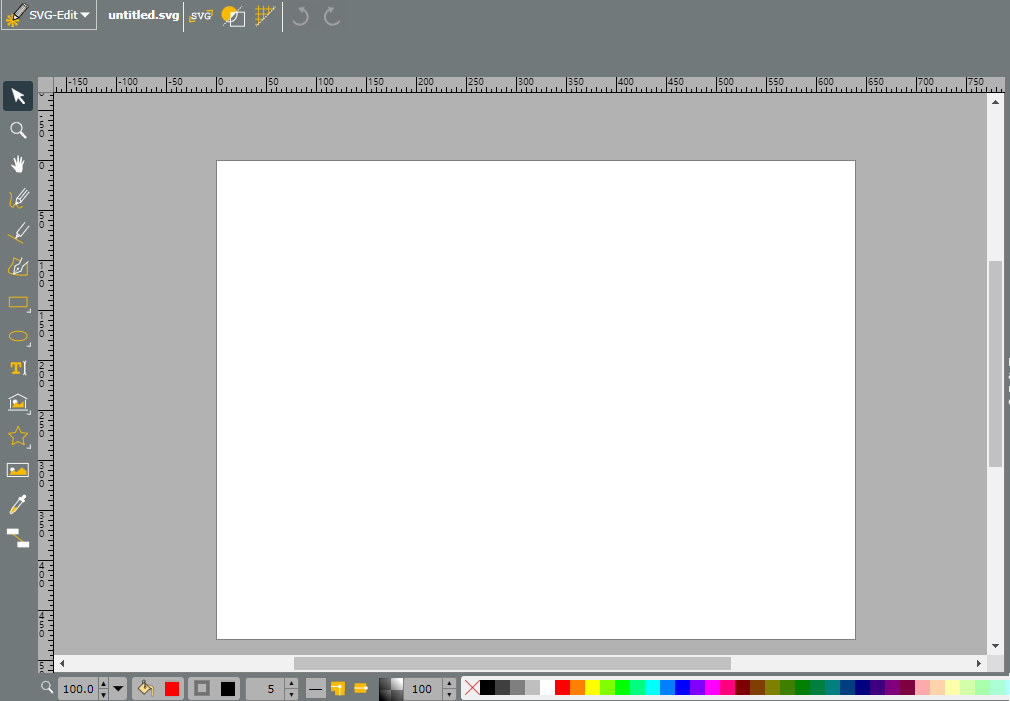Click the horizontal scrollbar left arrow
Screen dimensions: 1010x701
click(62, 663)
